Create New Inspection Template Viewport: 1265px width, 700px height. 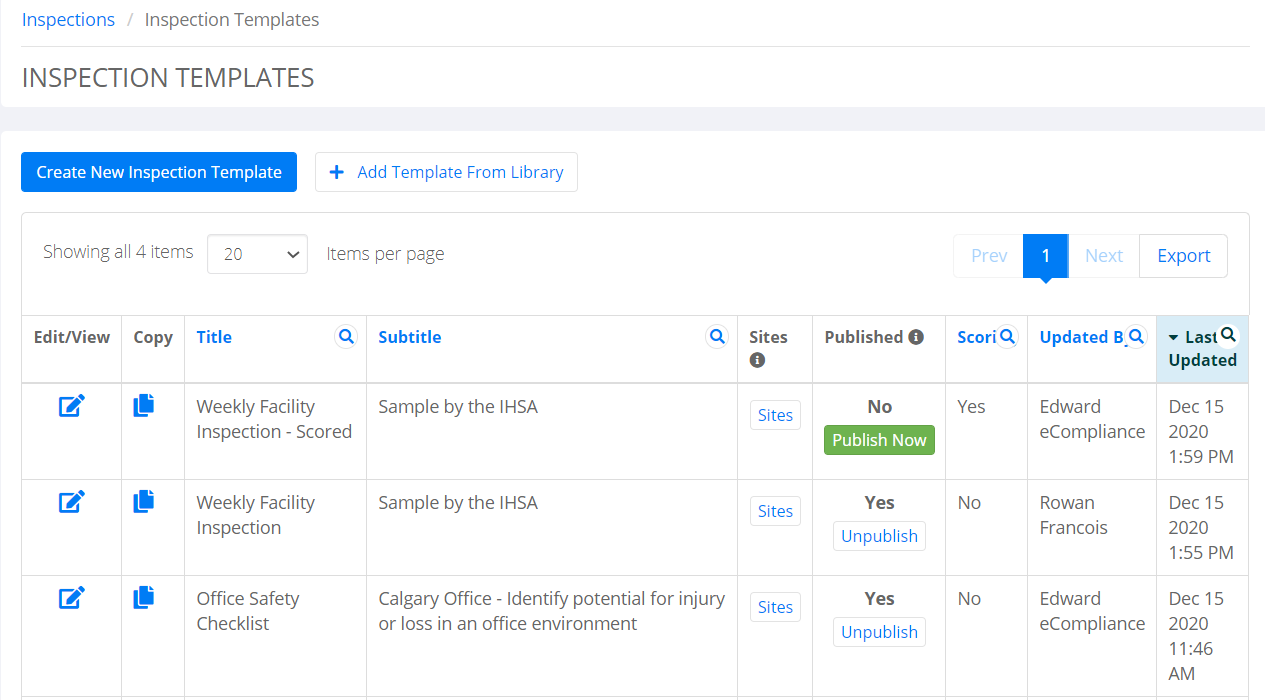[x=159, y=172]
